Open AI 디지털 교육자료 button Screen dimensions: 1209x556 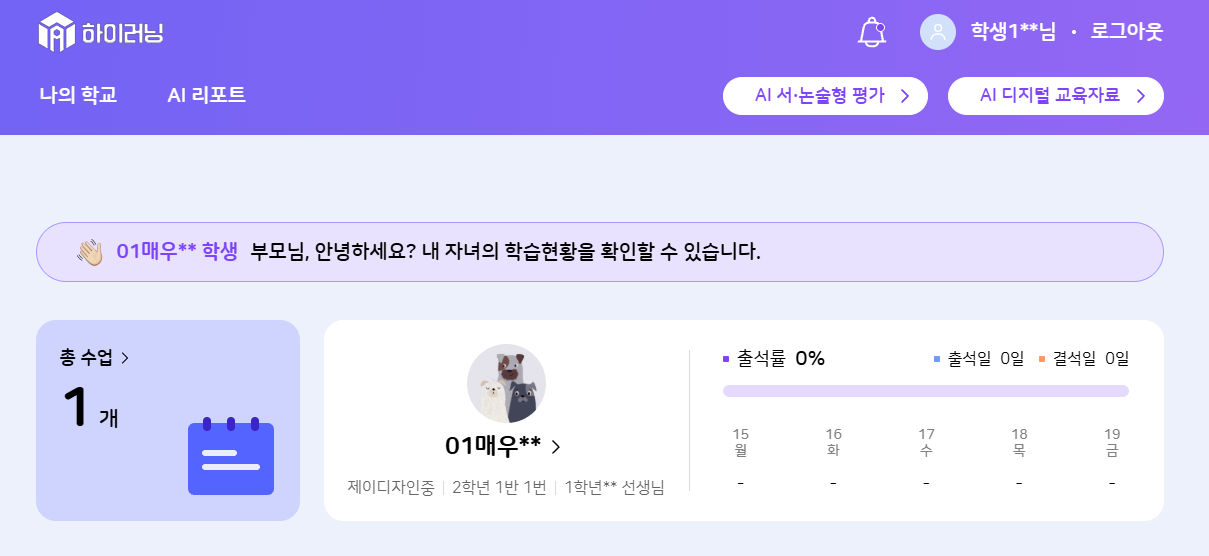(x=1055, y=96)
